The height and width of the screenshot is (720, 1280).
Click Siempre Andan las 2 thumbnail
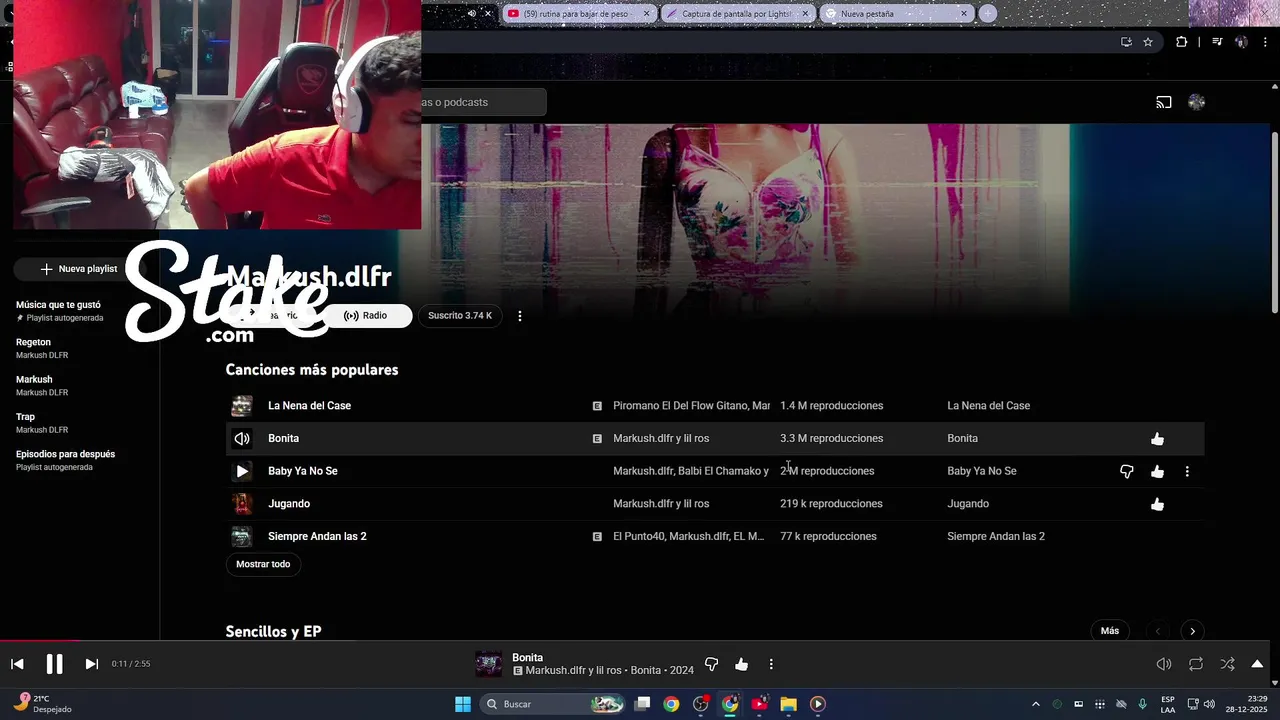[x=242, y=536]
